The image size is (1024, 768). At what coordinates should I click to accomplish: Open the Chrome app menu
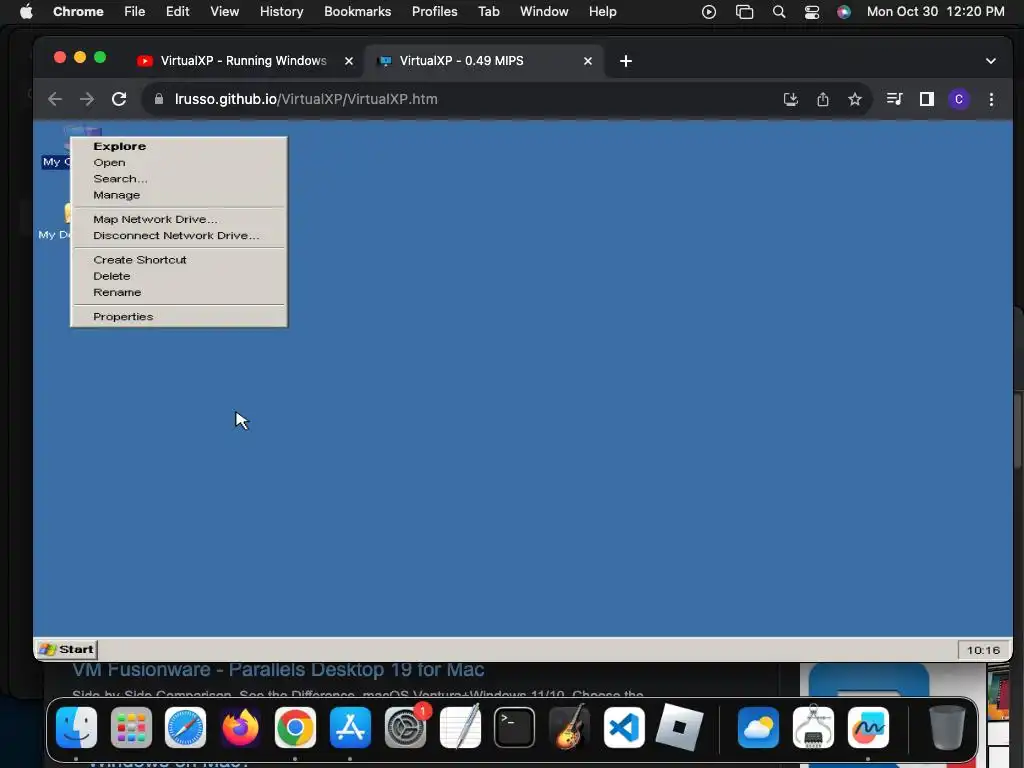pyautogui.click(x=78, y=12)
